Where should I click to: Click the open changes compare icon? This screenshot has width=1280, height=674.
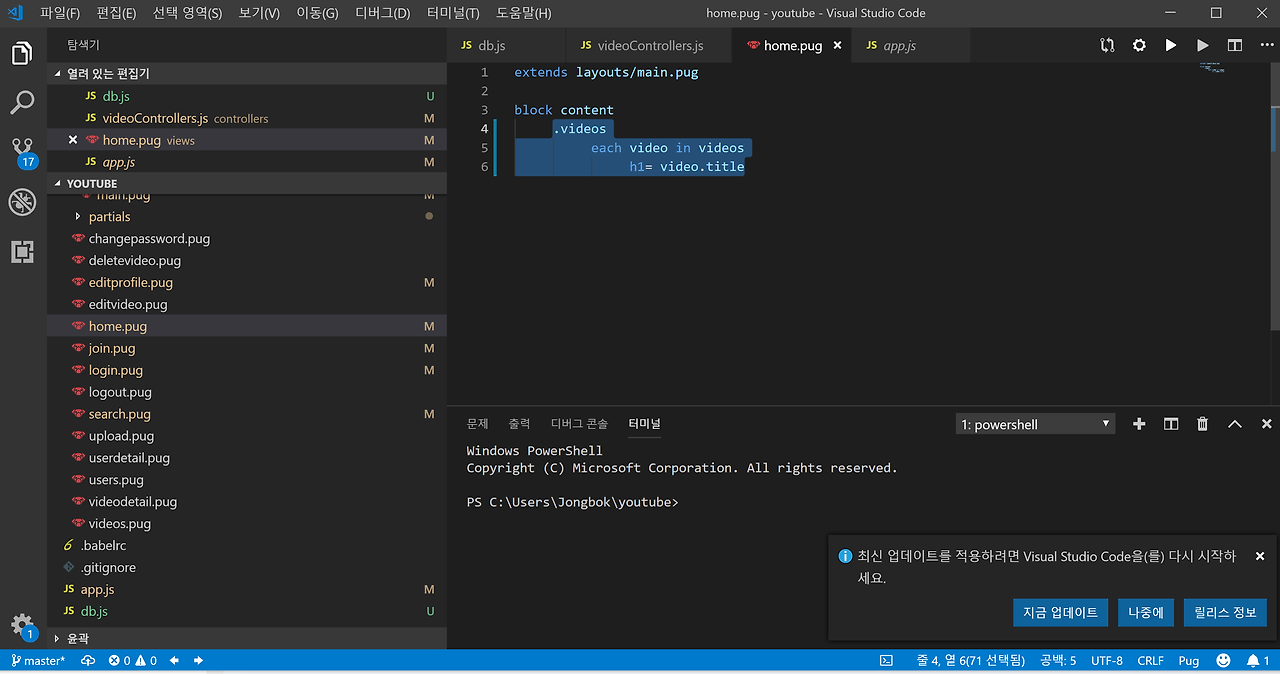pos(1107,45)
